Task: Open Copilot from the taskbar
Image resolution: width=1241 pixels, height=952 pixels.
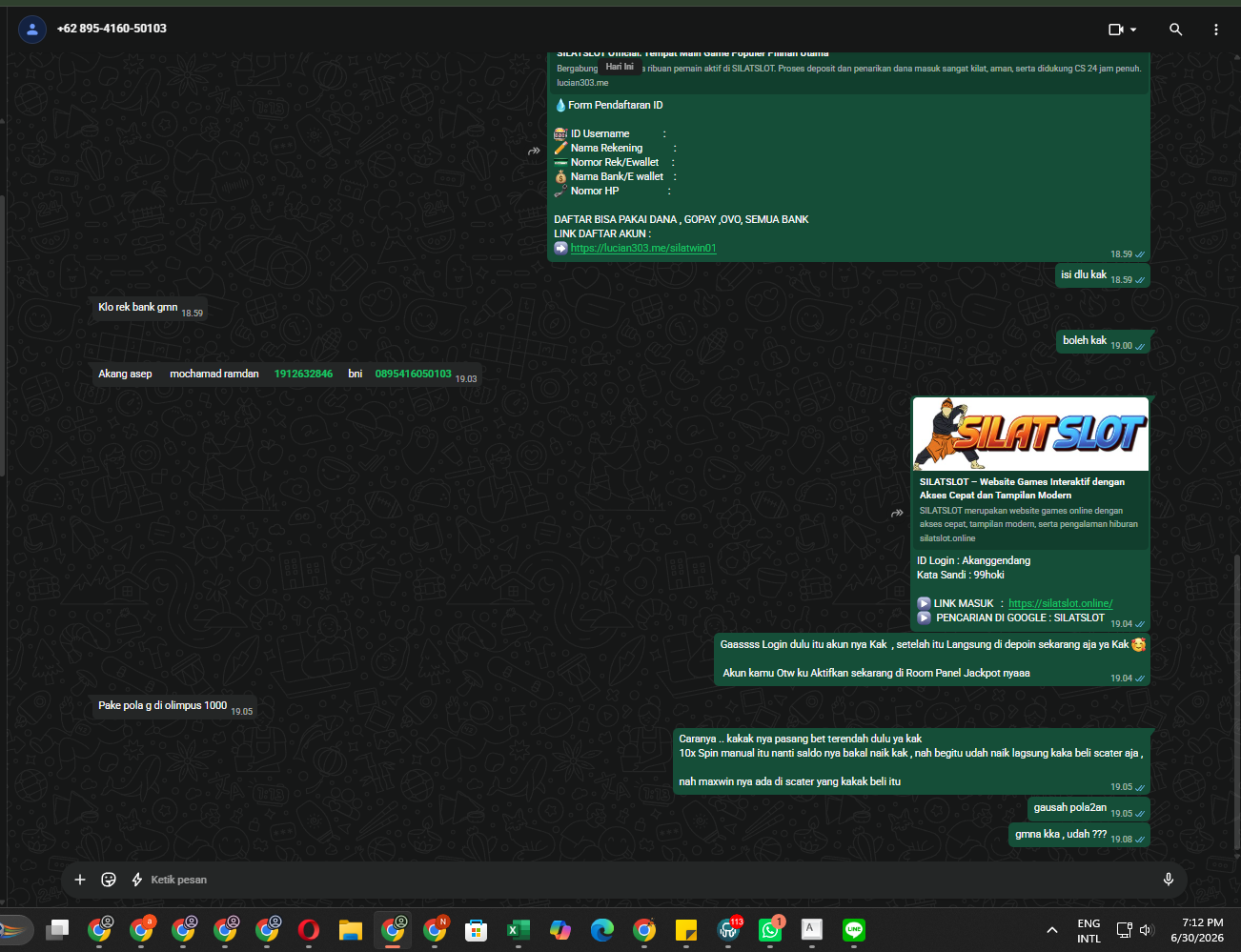Action: click(560, 929)
